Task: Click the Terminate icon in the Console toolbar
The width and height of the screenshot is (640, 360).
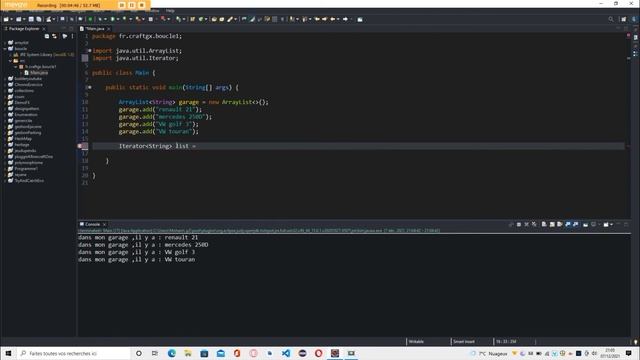Action: point(519,224)
